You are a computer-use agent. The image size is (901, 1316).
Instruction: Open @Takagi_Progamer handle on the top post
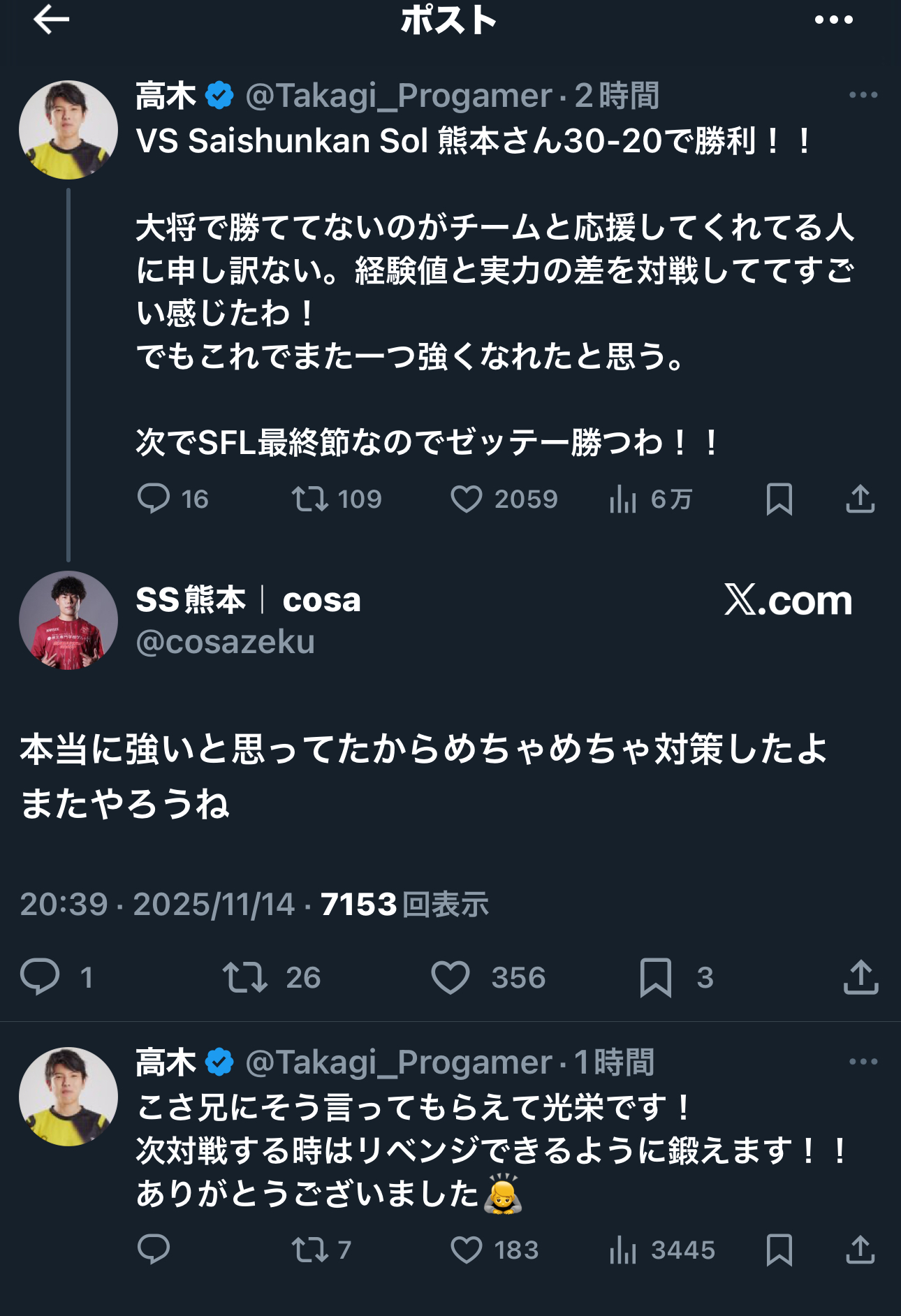[398, 96]
